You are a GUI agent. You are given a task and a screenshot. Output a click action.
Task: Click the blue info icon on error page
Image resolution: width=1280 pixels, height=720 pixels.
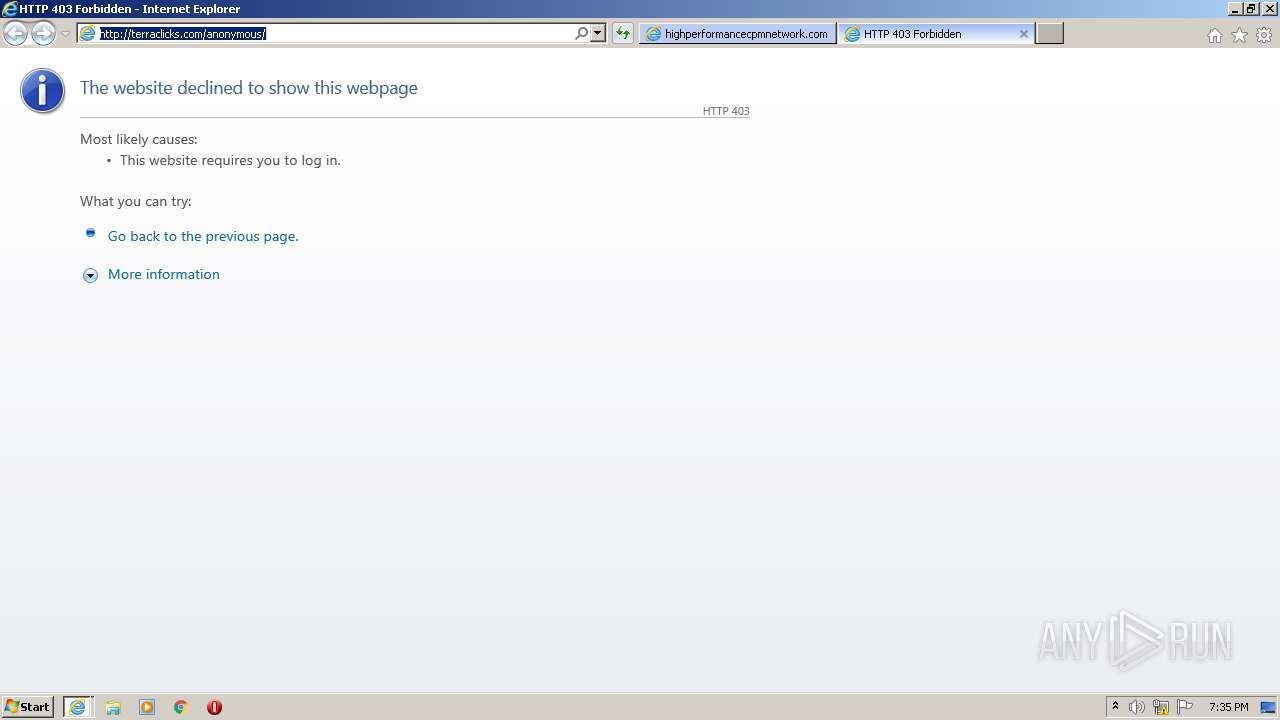(42, 91)
